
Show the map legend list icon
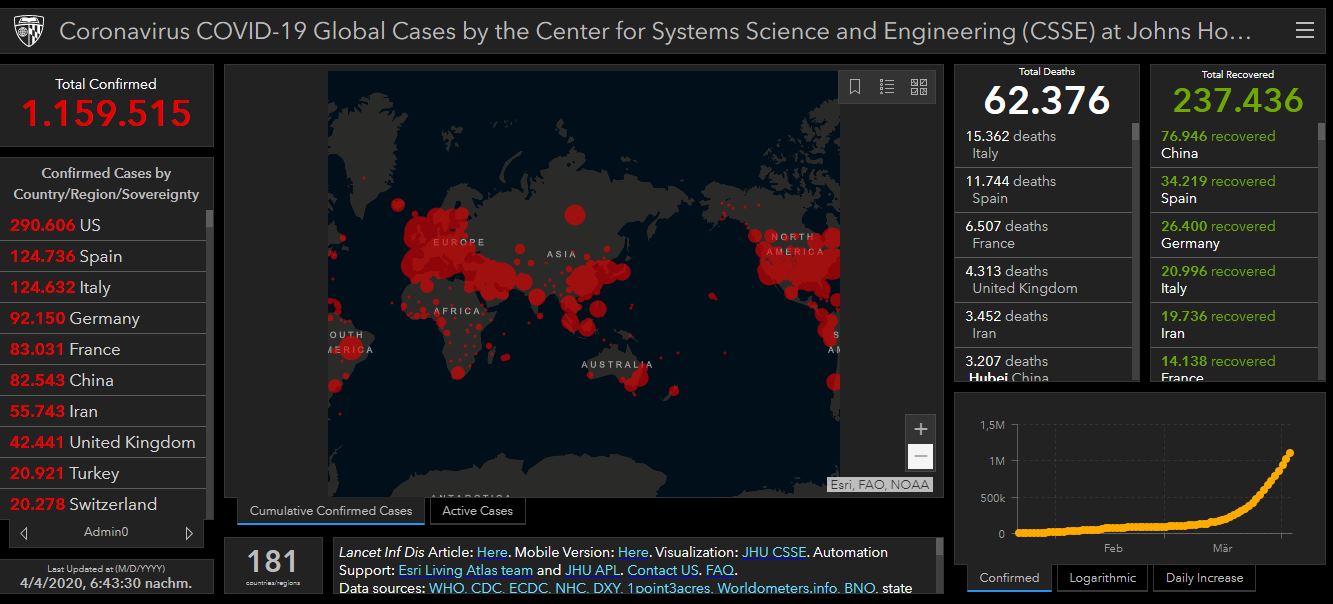(x=887, y=87)
